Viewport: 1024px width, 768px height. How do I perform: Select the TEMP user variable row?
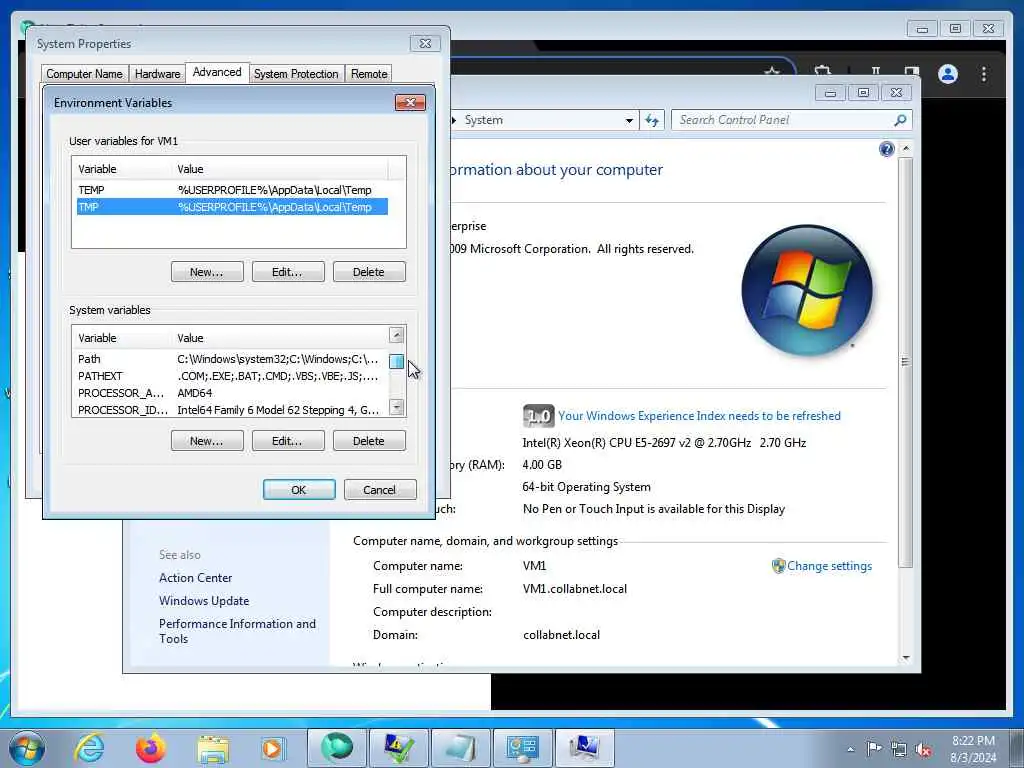point(232,190)
